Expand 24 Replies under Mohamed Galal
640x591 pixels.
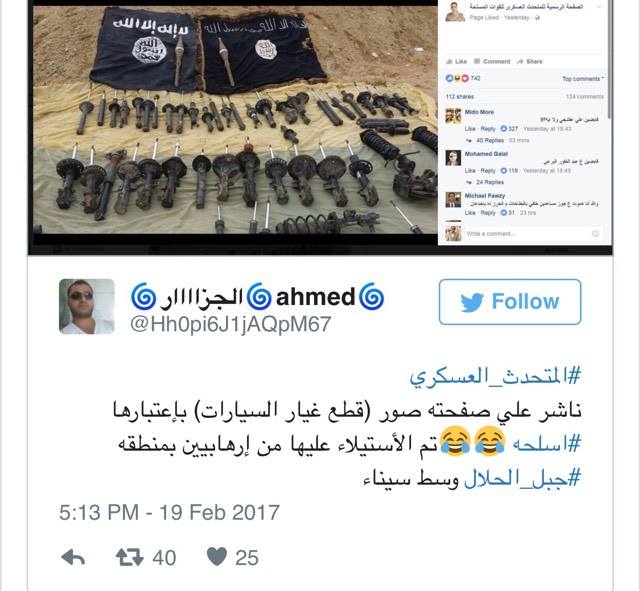pyautogui.click(x=489, y=182)
